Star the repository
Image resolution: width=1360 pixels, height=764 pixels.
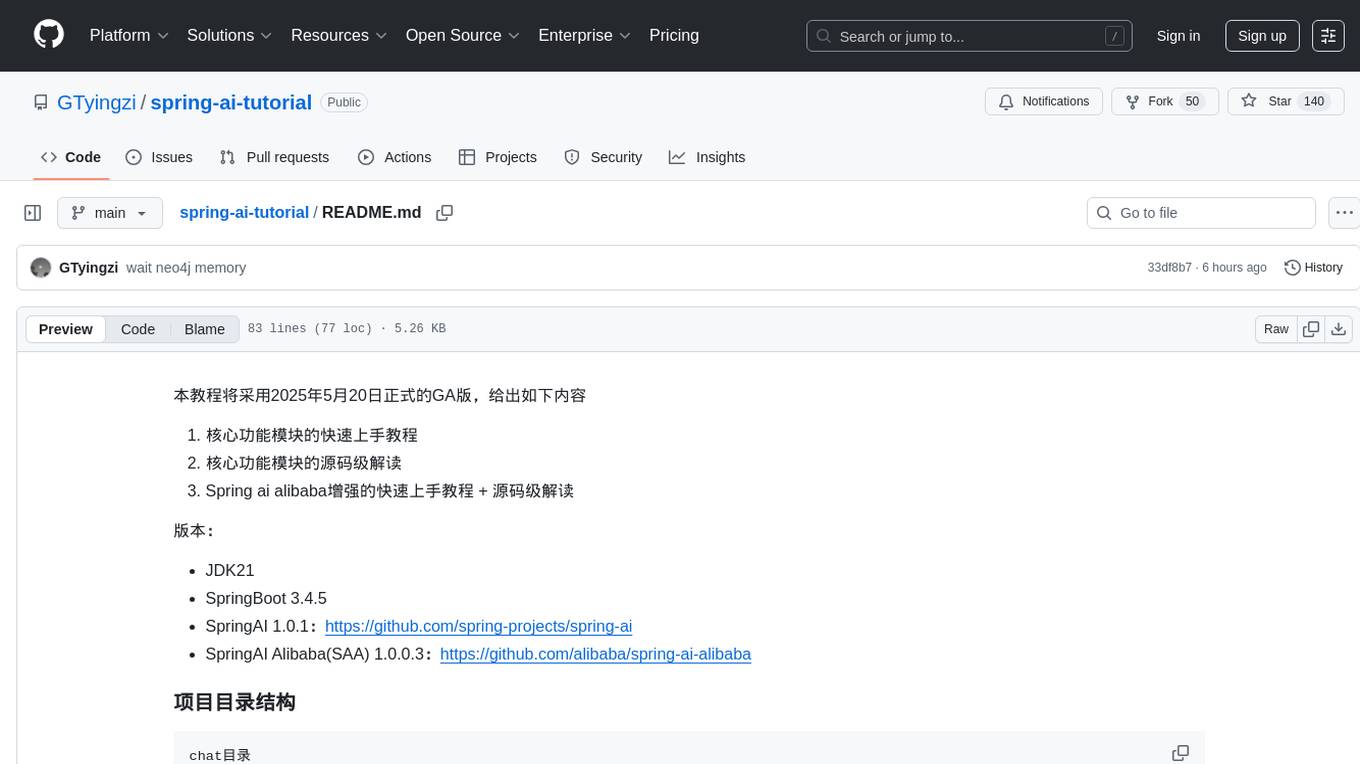[x=1286, y=102]
